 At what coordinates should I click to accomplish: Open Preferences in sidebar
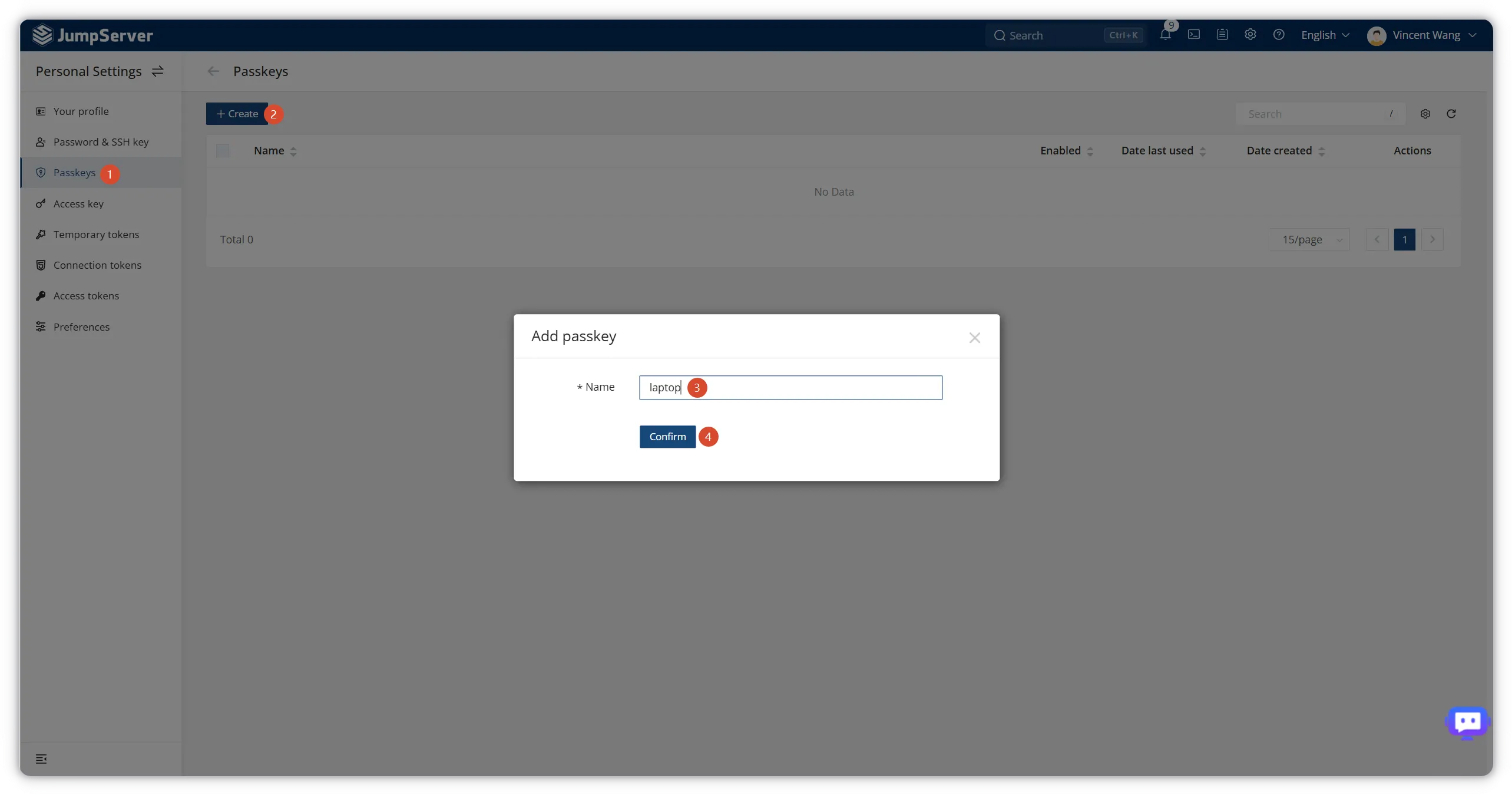click(101, 327)
